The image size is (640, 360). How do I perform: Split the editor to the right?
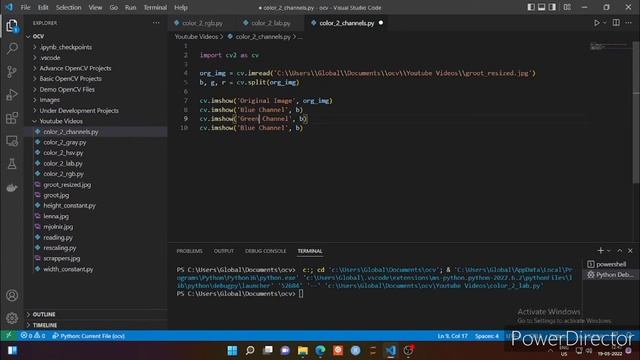pyautogui.click(x=616, y=23)
